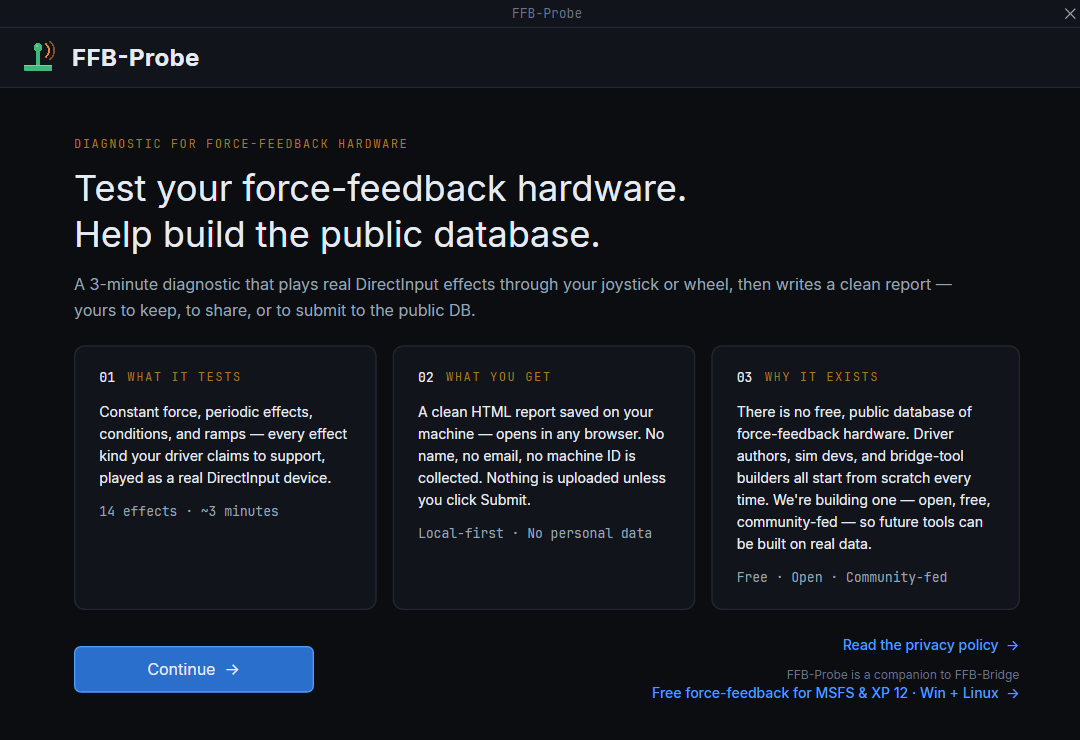
Task: Click the FFB-Probe window title bar text
Action: point(547,13)
